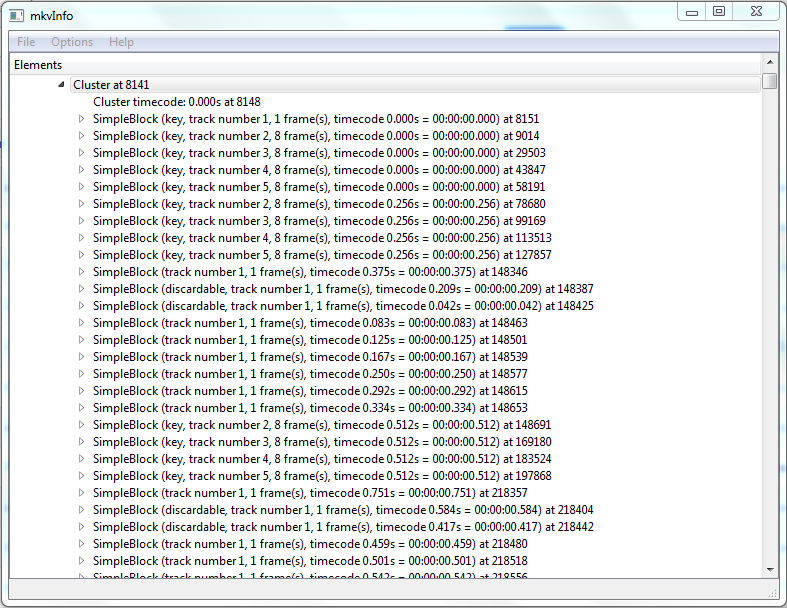The width and height of the screenshot is (787, 608).
Task: Expand the SimpleBlock at 148346
Action: [81, 272]
